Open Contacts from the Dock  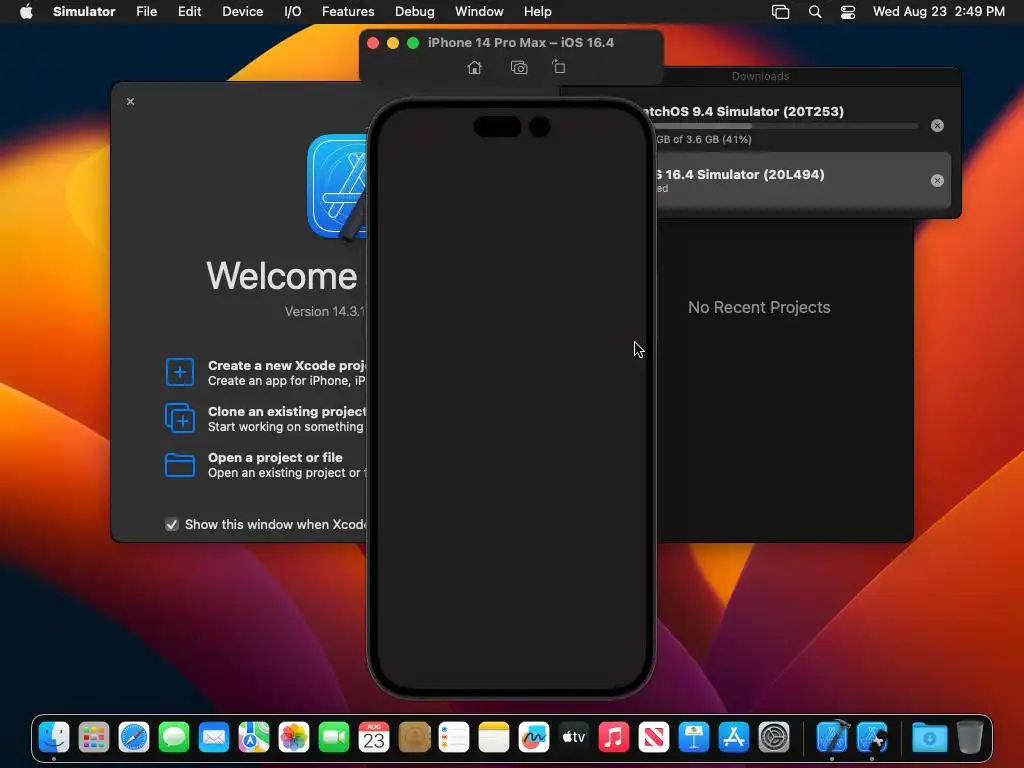pyautogui.click(x=414, y=737)
